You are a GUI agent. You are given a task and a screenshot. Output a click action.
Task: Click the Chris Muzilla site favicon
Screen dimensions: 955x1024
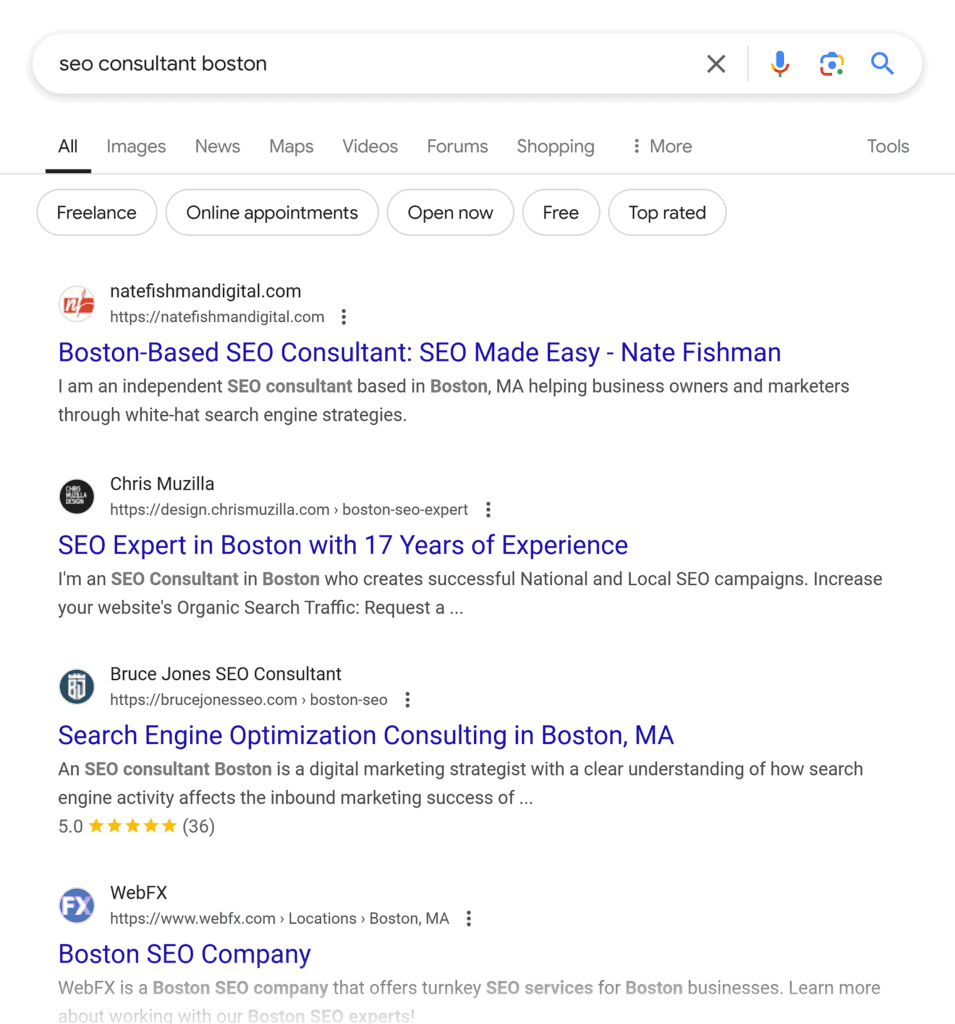tap(77, 496)
